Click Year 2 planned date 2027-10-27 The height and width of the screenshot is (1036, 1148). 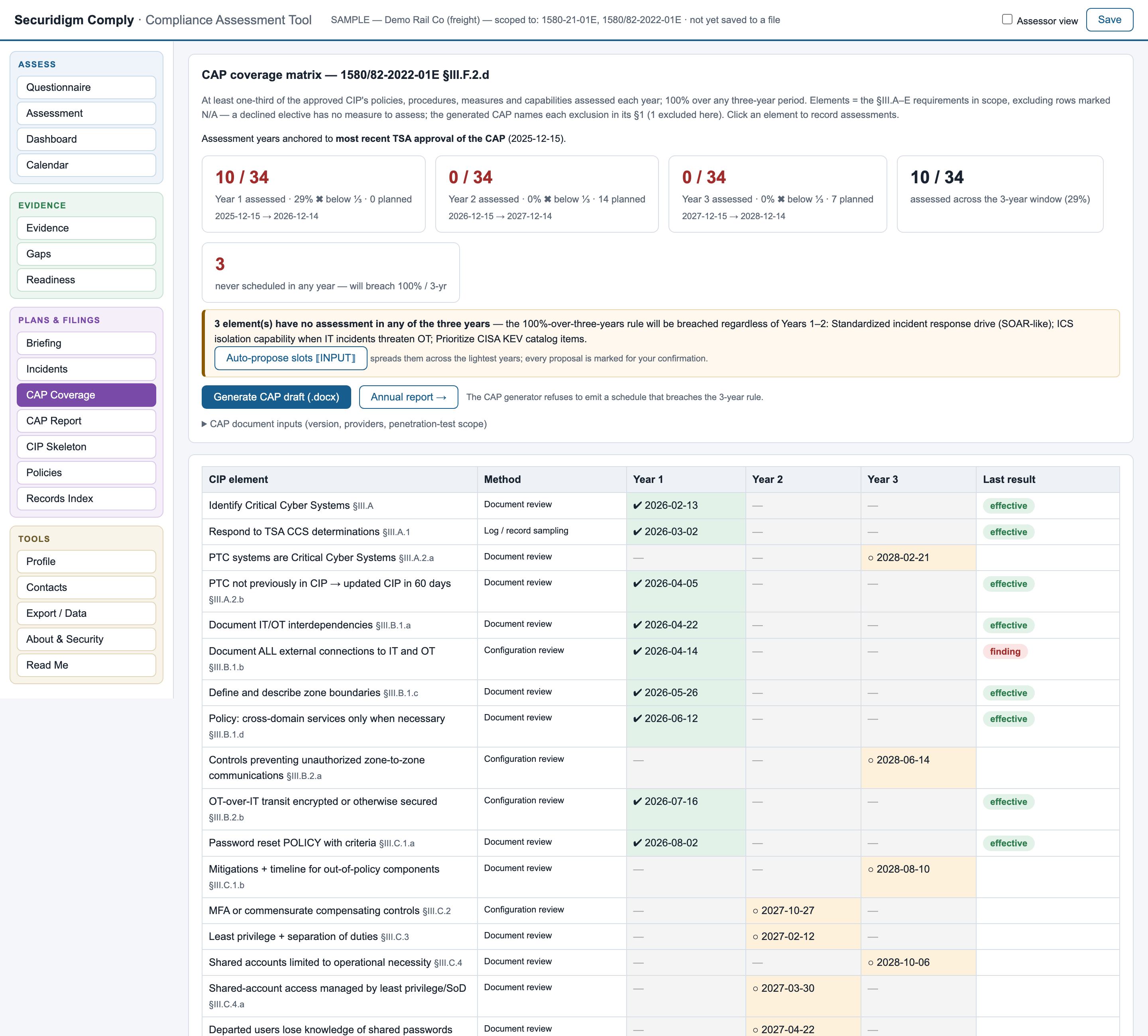(803, 911)
